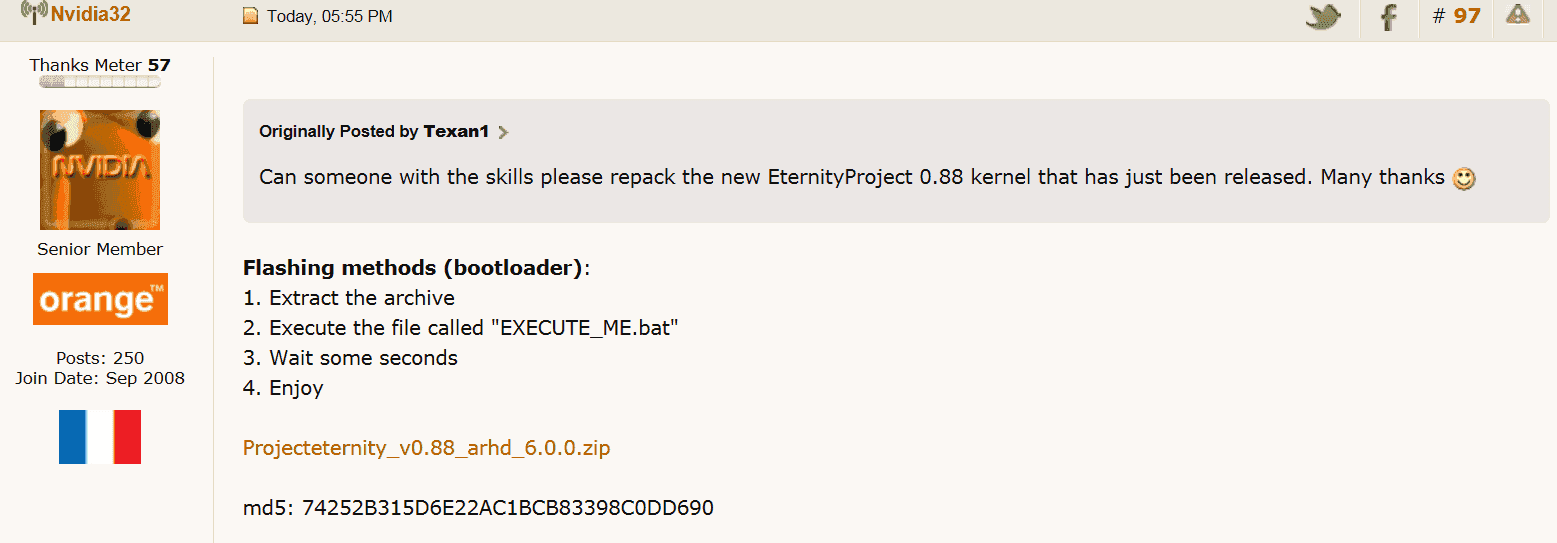The image size is (1557, 543).
Task: Click the Today, 05:55 PM timestamp
Action: click(x=330, y=16)
